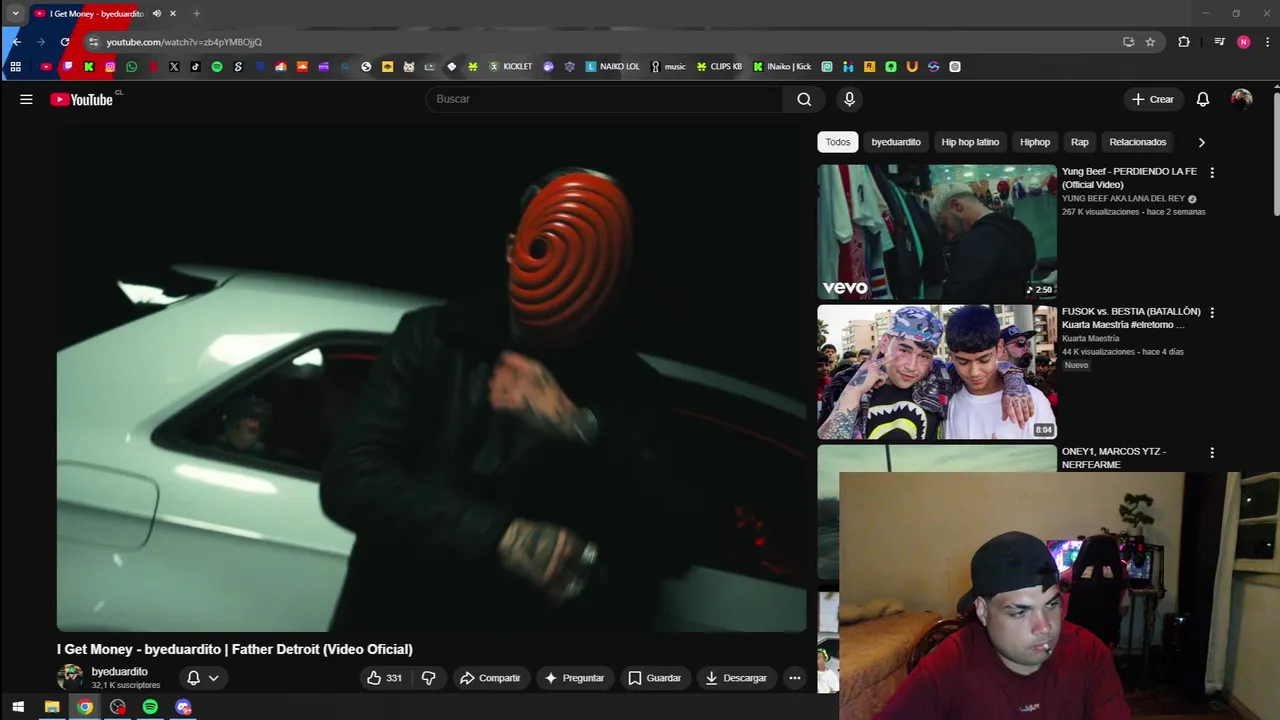Bookmark this page with the star
This screenshot has height=720, width=1280.
[1150, 42]
